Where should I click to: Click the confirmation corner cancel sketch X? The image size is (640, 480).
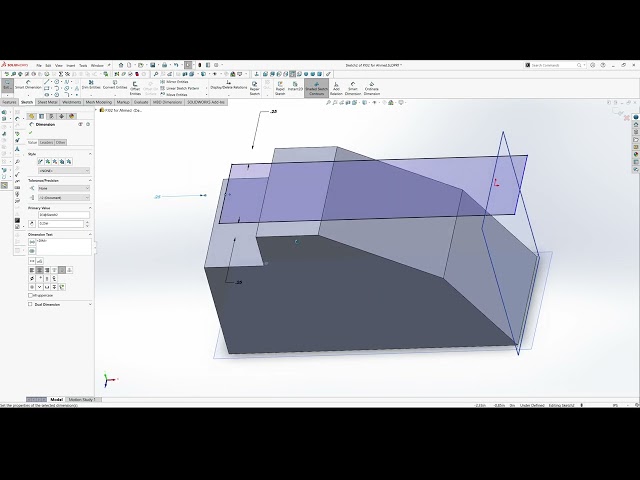627,118
